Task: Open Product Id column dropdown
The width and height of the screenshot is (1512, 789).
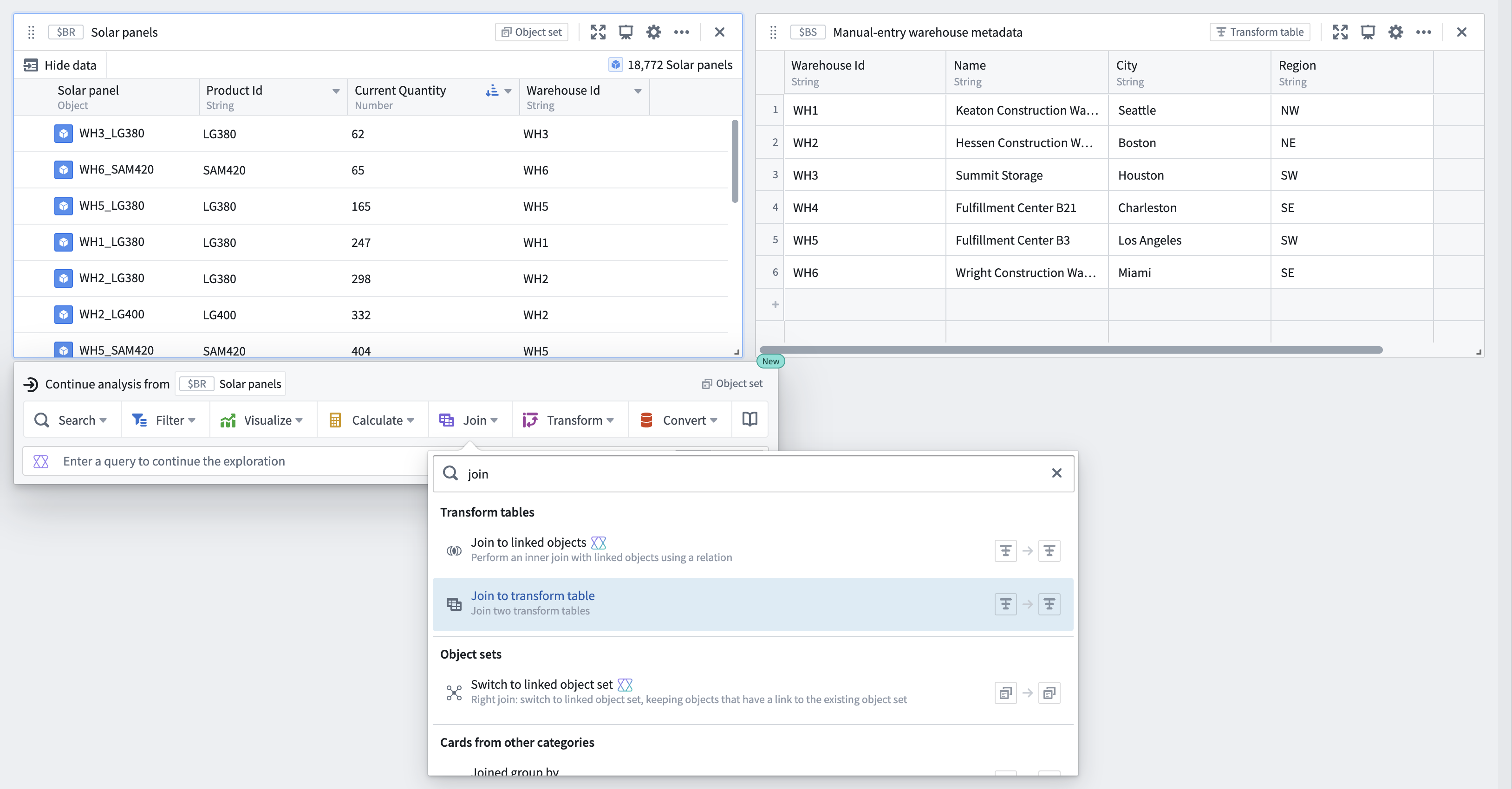Action: click(x=336, y=91)
